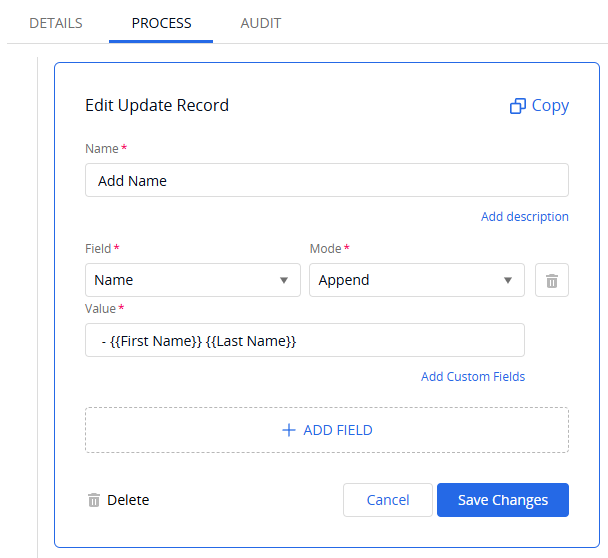This screenshot has height=558, width=608.
Task: Click the Copy duplicate icon
Action: click(518, 106)
